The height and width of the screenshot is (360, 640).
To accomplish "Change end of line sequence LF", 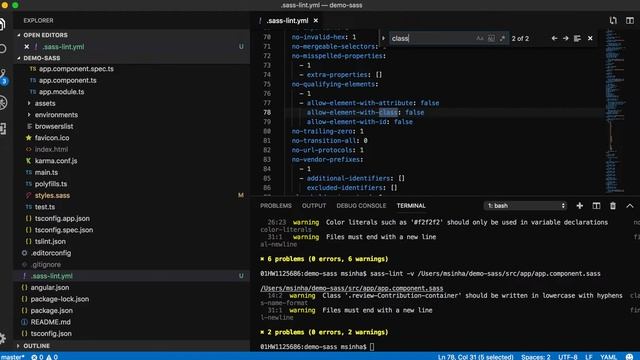I will point(589,357).
